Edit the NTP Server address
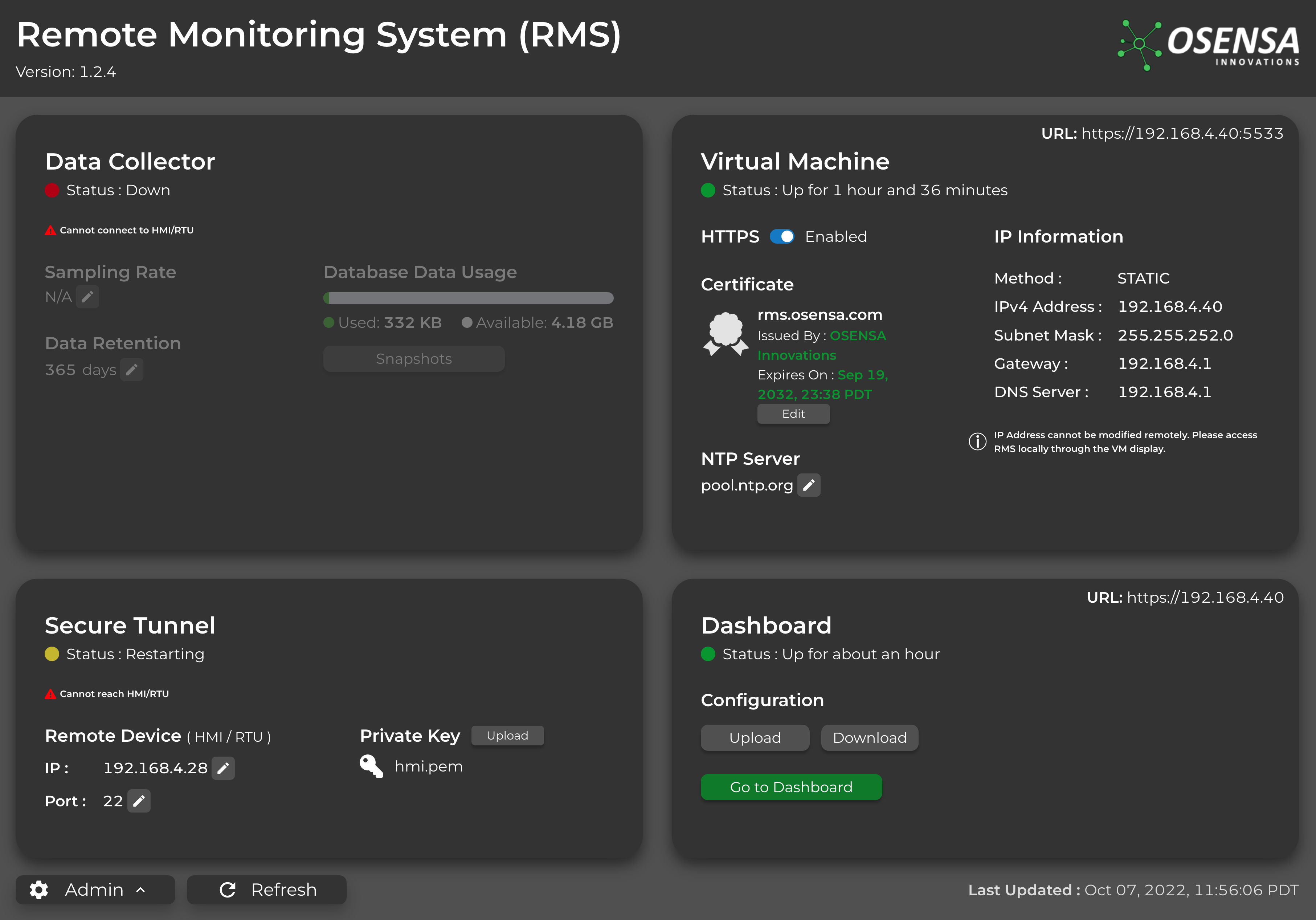This screenshot has height=920, width=1316. [809, 485]
